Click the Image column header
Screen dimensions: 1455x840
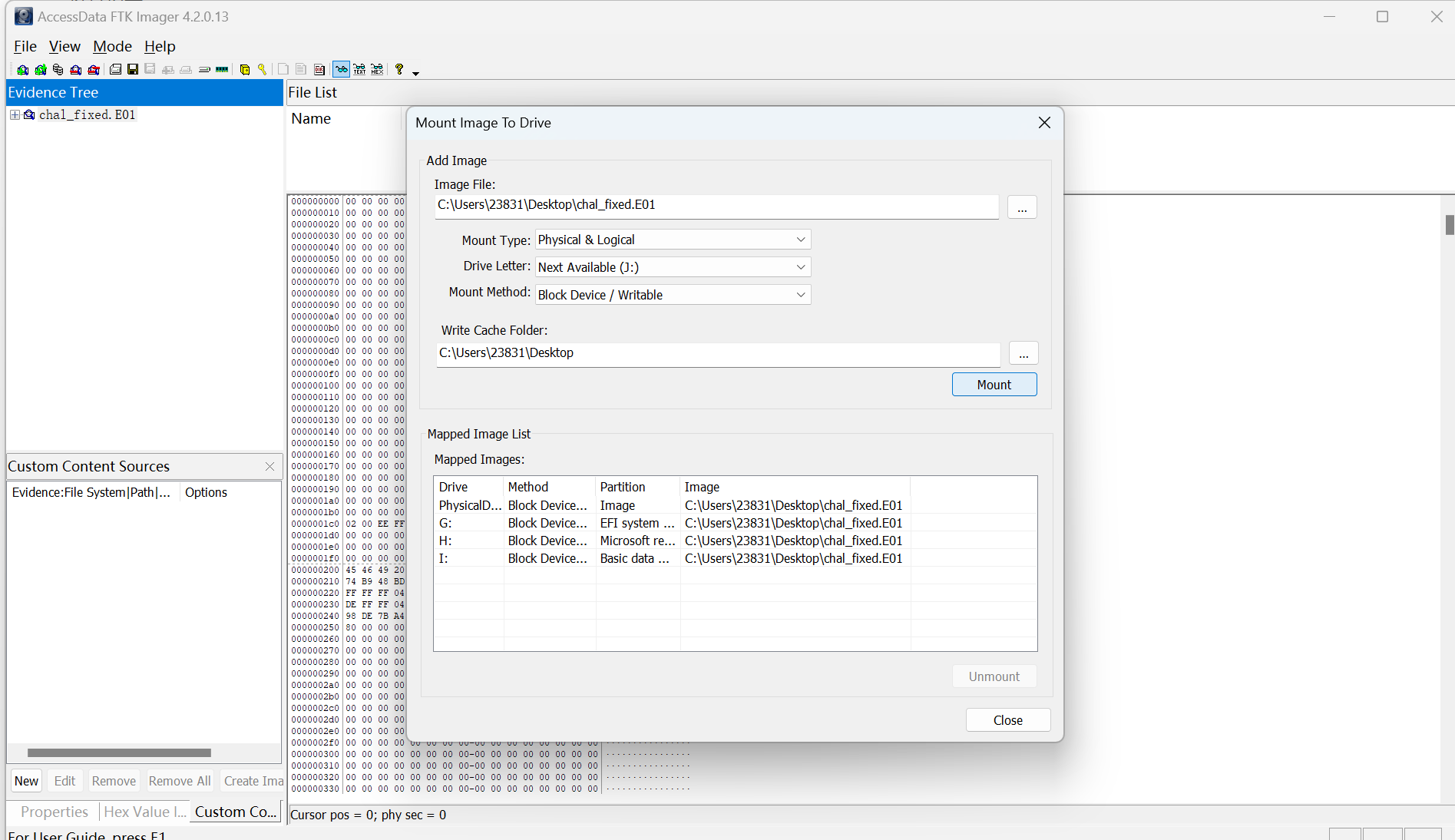click(795, 487)
